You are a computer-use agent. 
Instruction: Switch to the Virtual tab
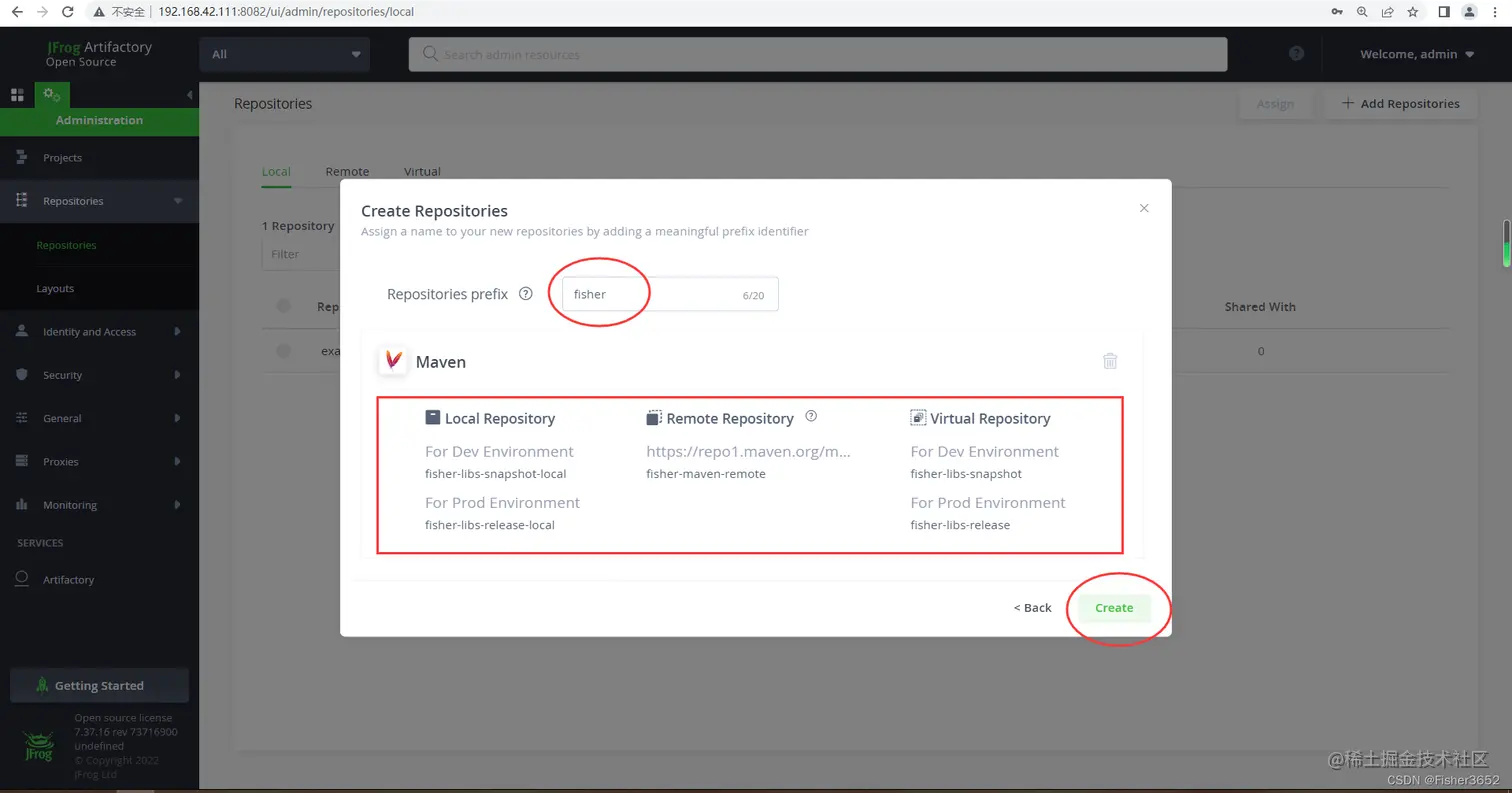(x=422, y=171)
